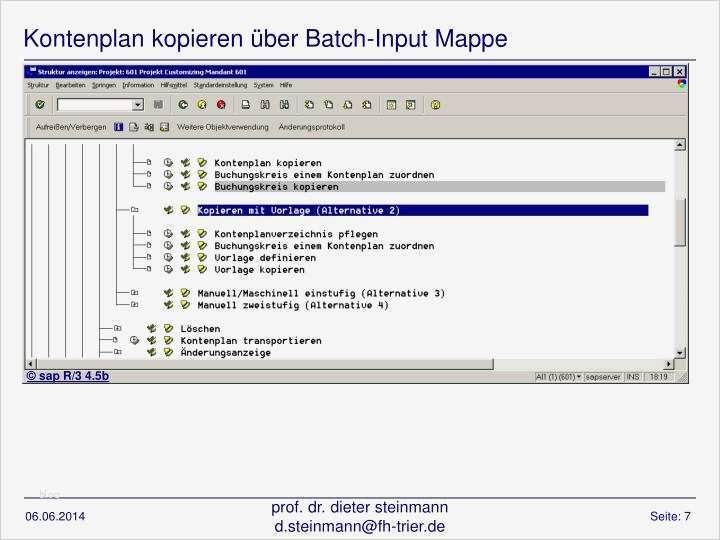Click the green Back arrow icon

click(183, 105)
